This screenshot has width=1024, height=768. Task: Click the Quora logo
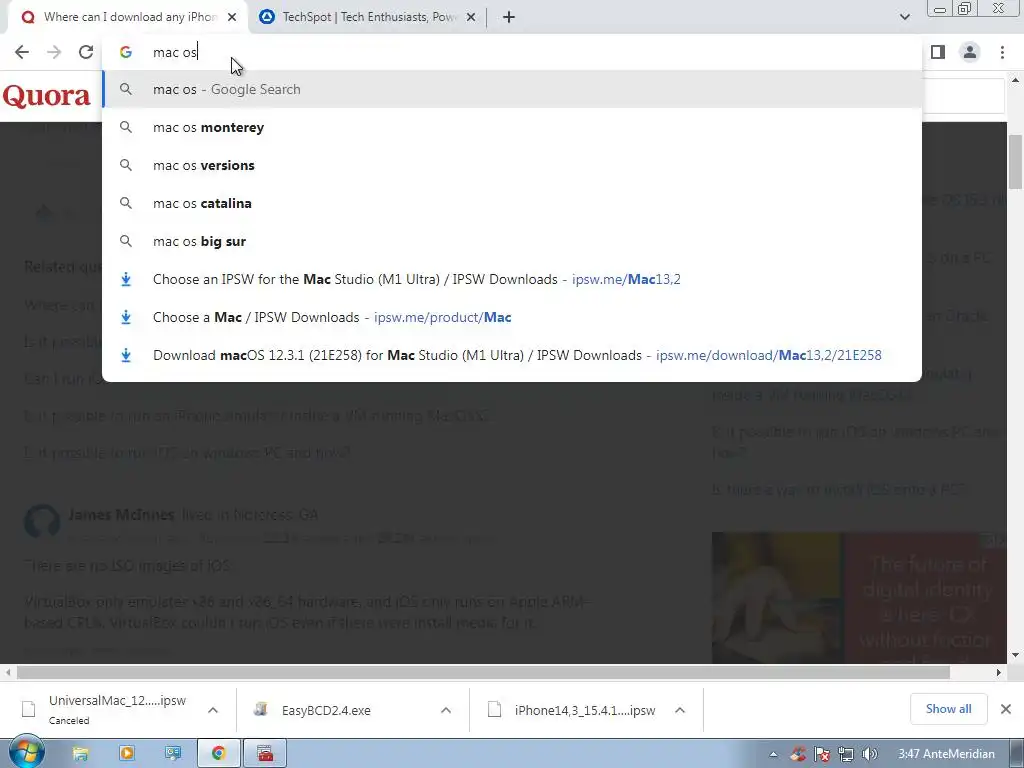click(46, 96)
